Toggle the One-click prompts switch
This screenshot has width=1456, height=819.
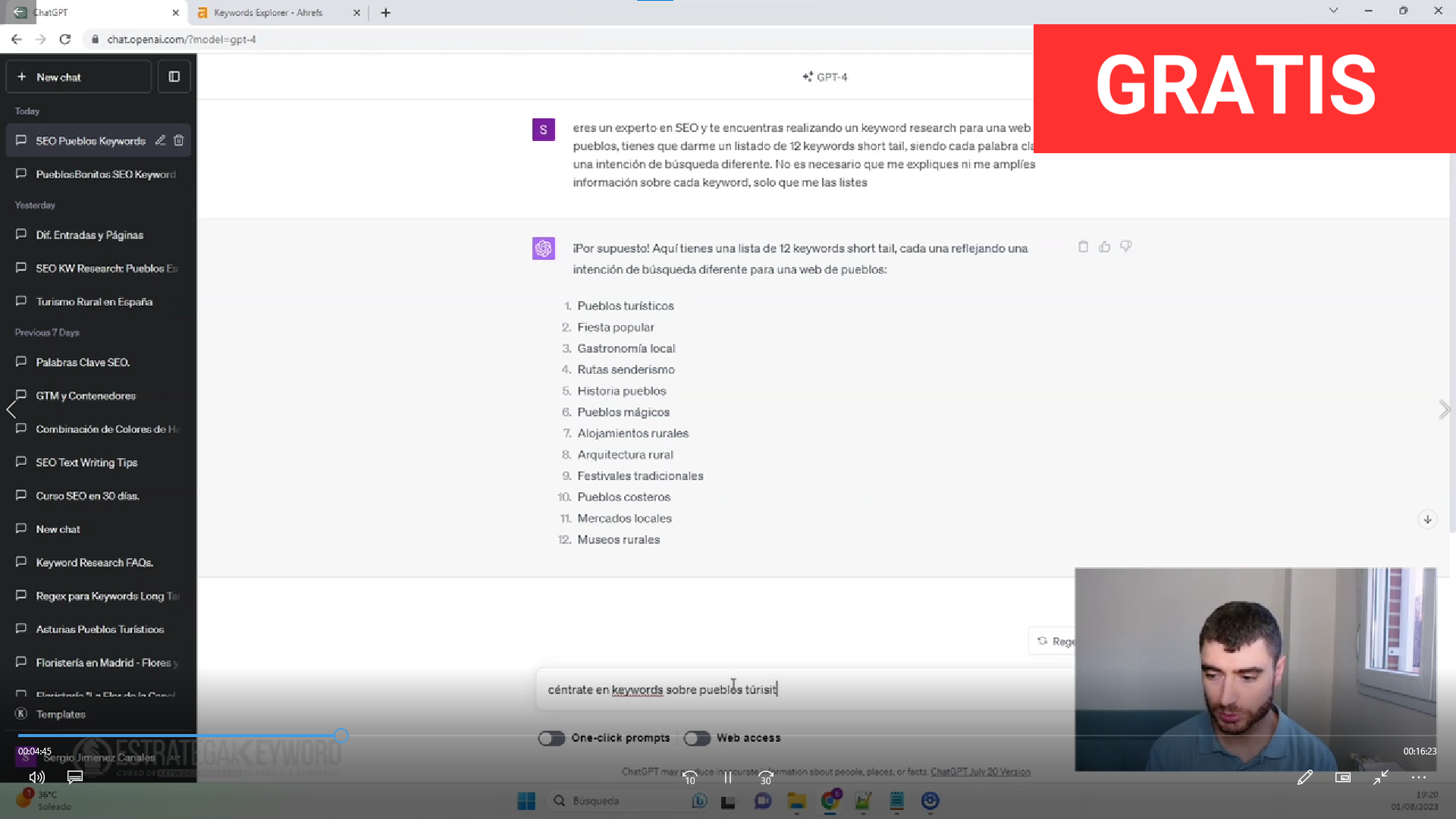click(x=551, y=738)
